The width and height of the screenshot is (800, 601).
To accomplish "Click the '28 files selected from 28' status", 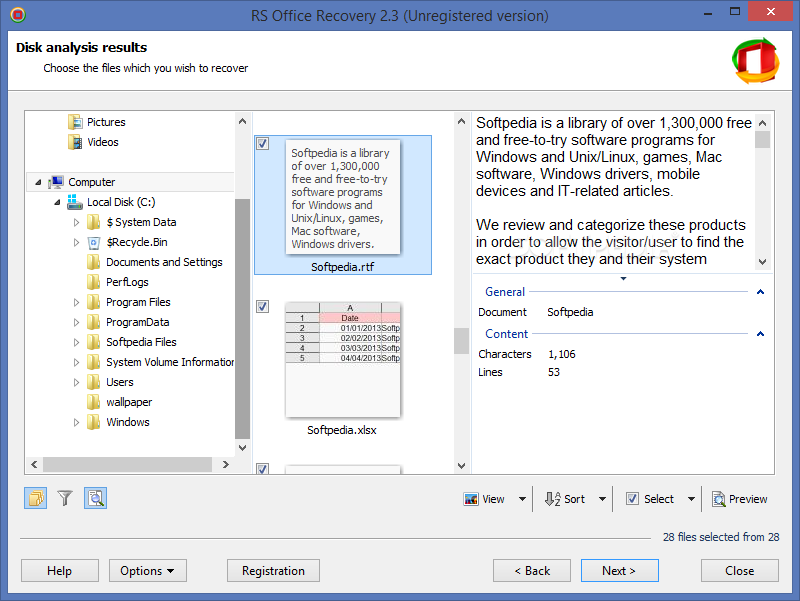I will click(x=721, y=537).
